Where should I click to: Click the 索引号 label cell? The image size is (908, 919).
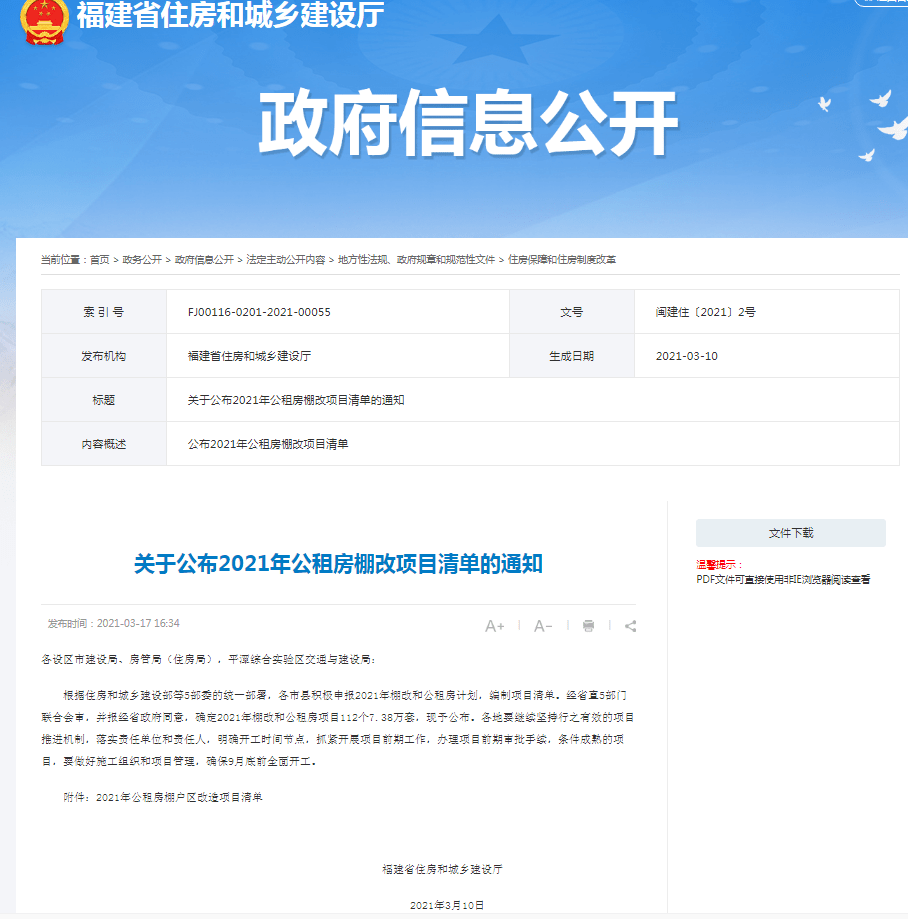click(104, 312)
